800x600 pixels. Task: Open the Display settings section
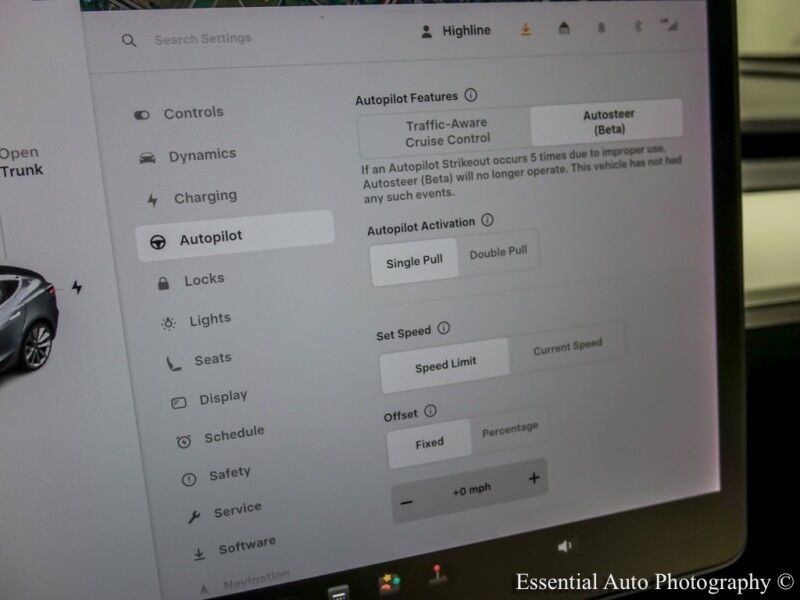(x=222, y=398)
